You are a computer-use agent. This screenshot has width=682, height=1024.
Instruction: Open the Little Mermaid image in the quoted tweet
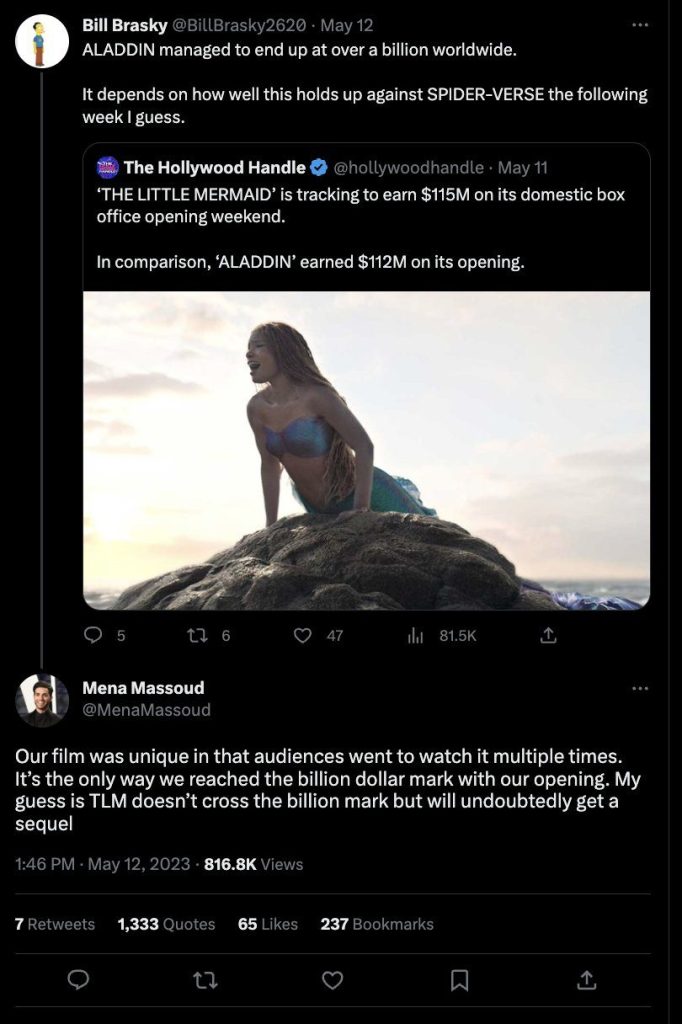pyautogui.click(x=366, y=451)
